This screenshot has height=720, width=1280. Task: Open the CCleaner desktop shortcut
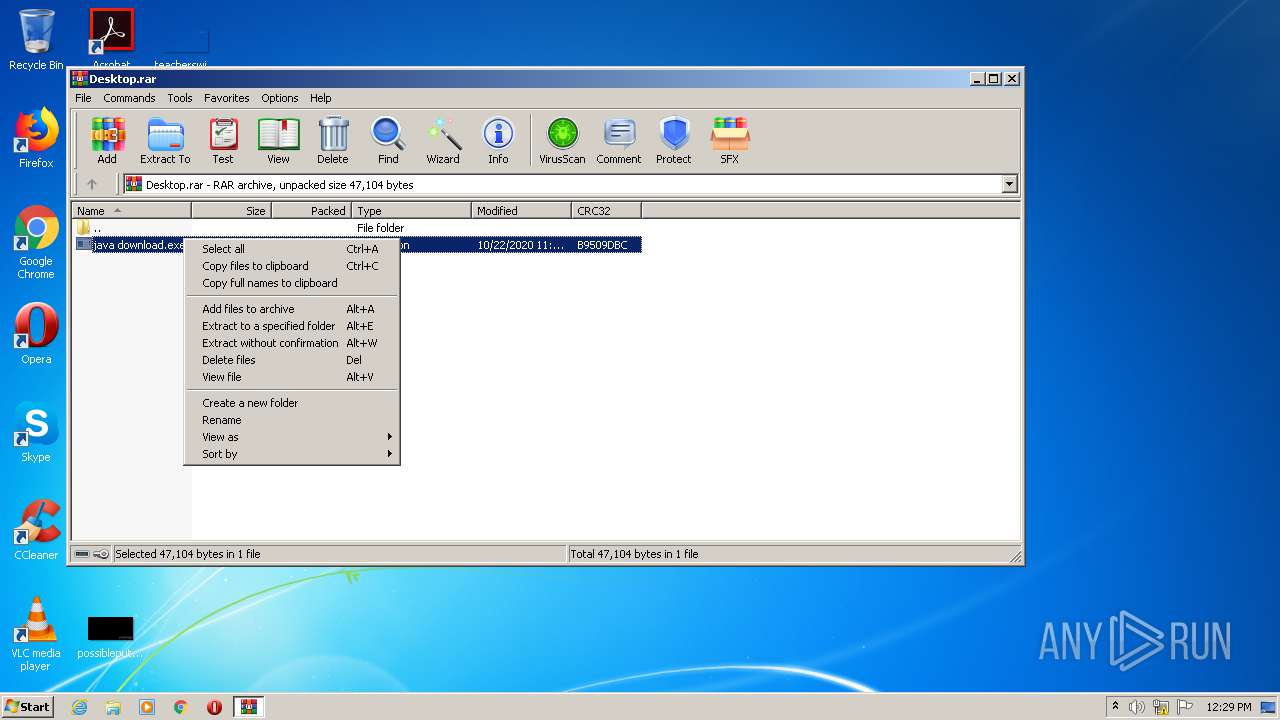pyautogui.click(x=36, y=530)
